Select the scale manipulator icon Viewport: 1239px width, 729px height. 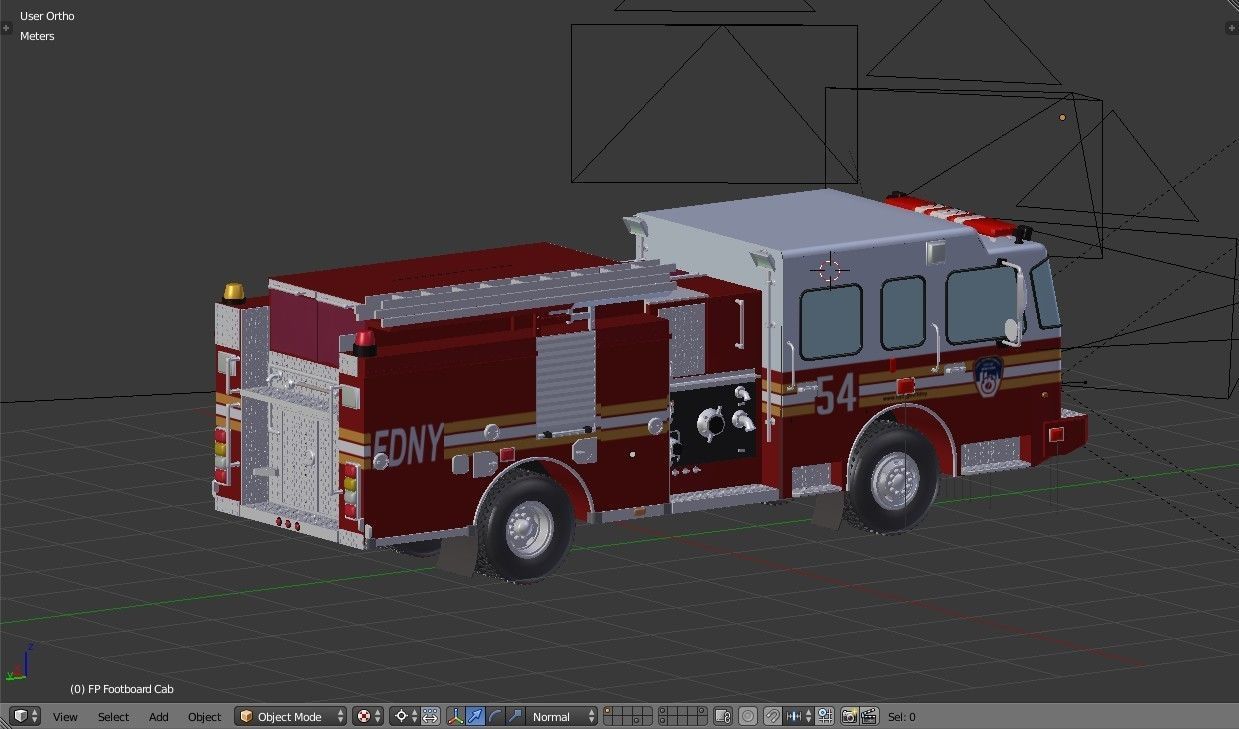[x=515, y=716]
